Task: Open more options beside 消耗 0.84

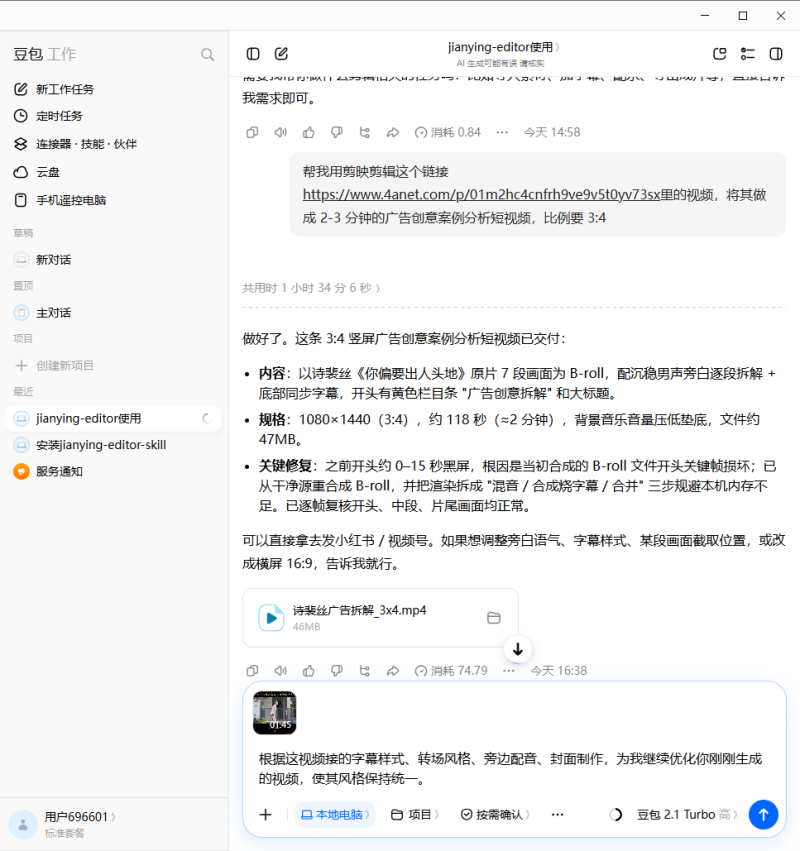Action: (502, 132)
